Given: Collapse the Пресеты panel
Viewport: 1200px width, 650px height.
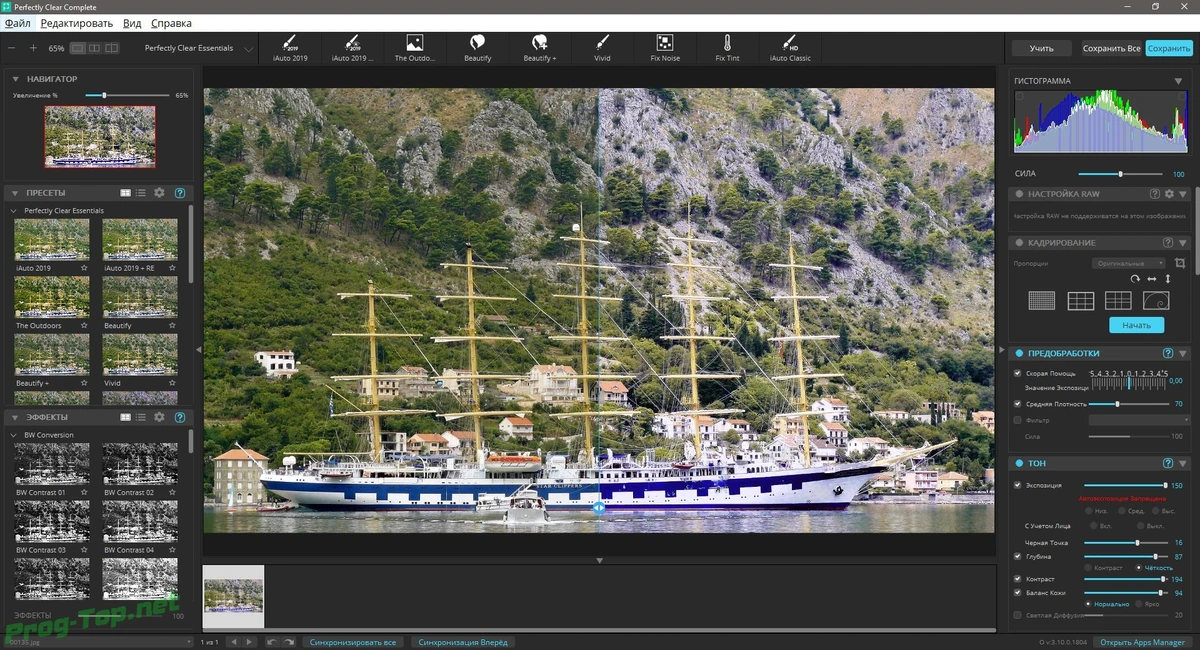Looking at the screenshot, I should (x=17, y=192).
